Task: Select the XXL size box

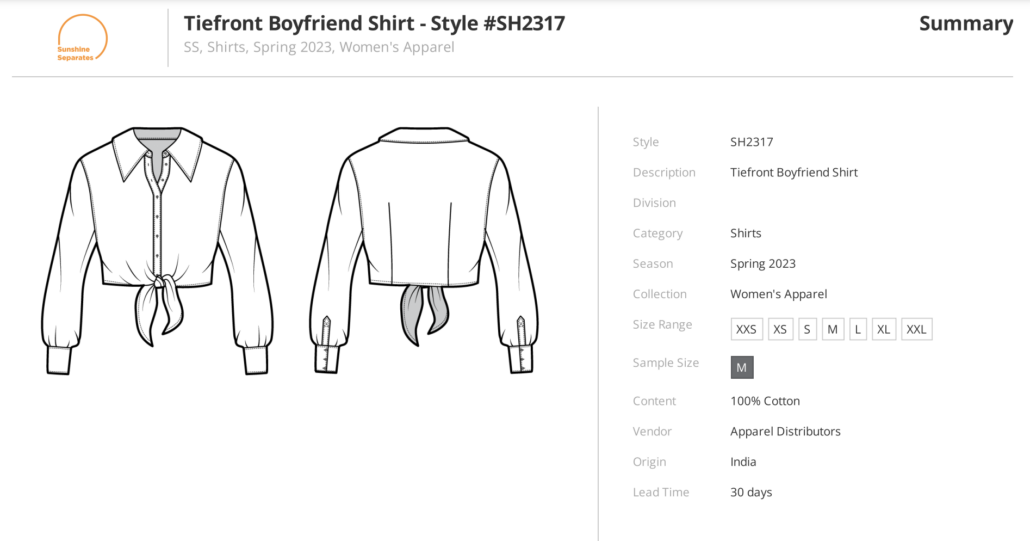Action: click(916, 329)
